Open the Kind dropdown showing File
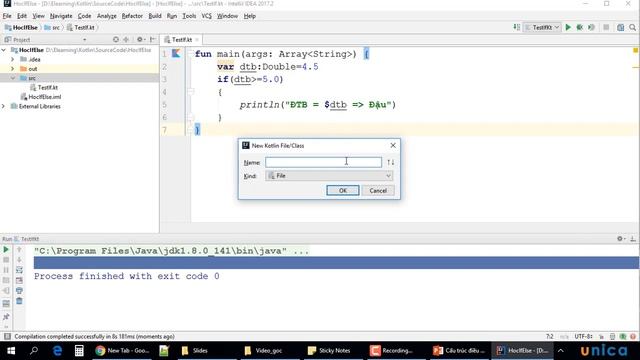 [x=329, y=176]
